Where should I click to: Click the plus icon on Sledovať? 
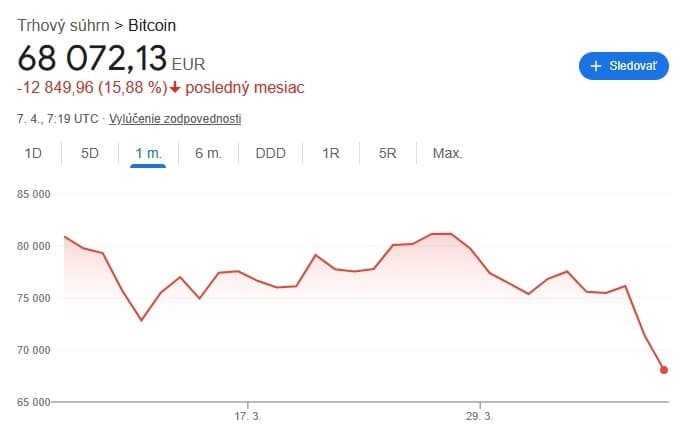[x=598, y=66]
